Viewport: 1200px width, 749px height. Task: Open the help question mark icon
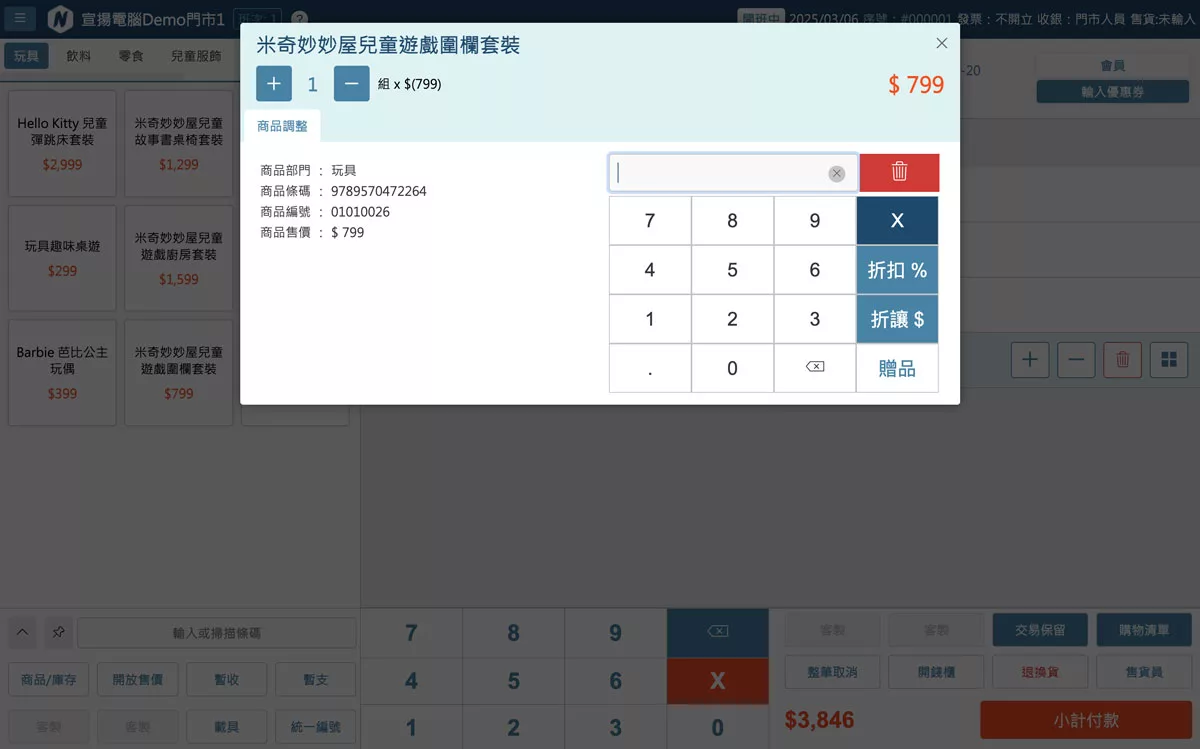[299, 19]
